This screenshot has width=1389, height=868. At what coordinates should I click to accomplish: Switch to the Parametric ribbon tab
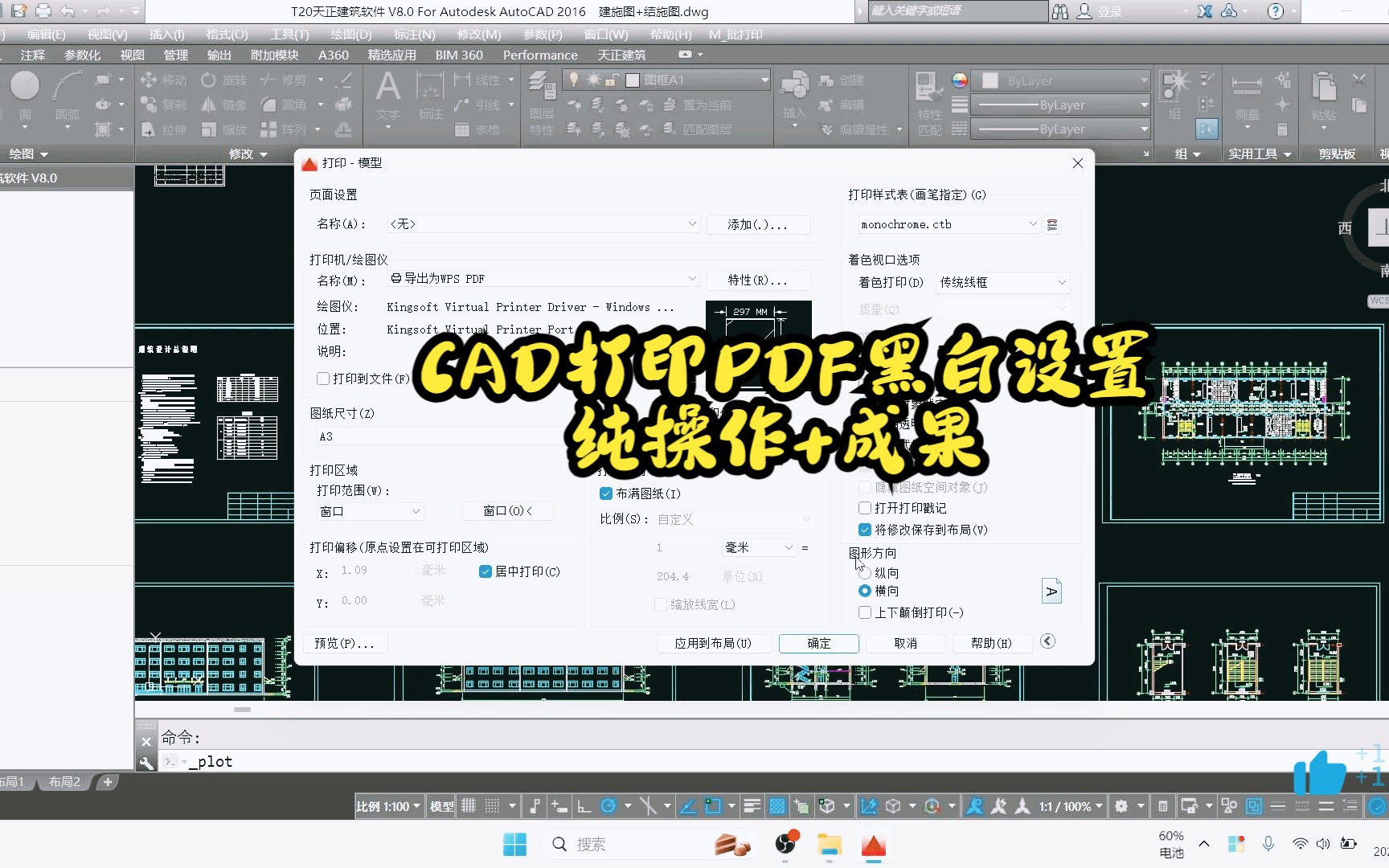[x=82, y=55]
